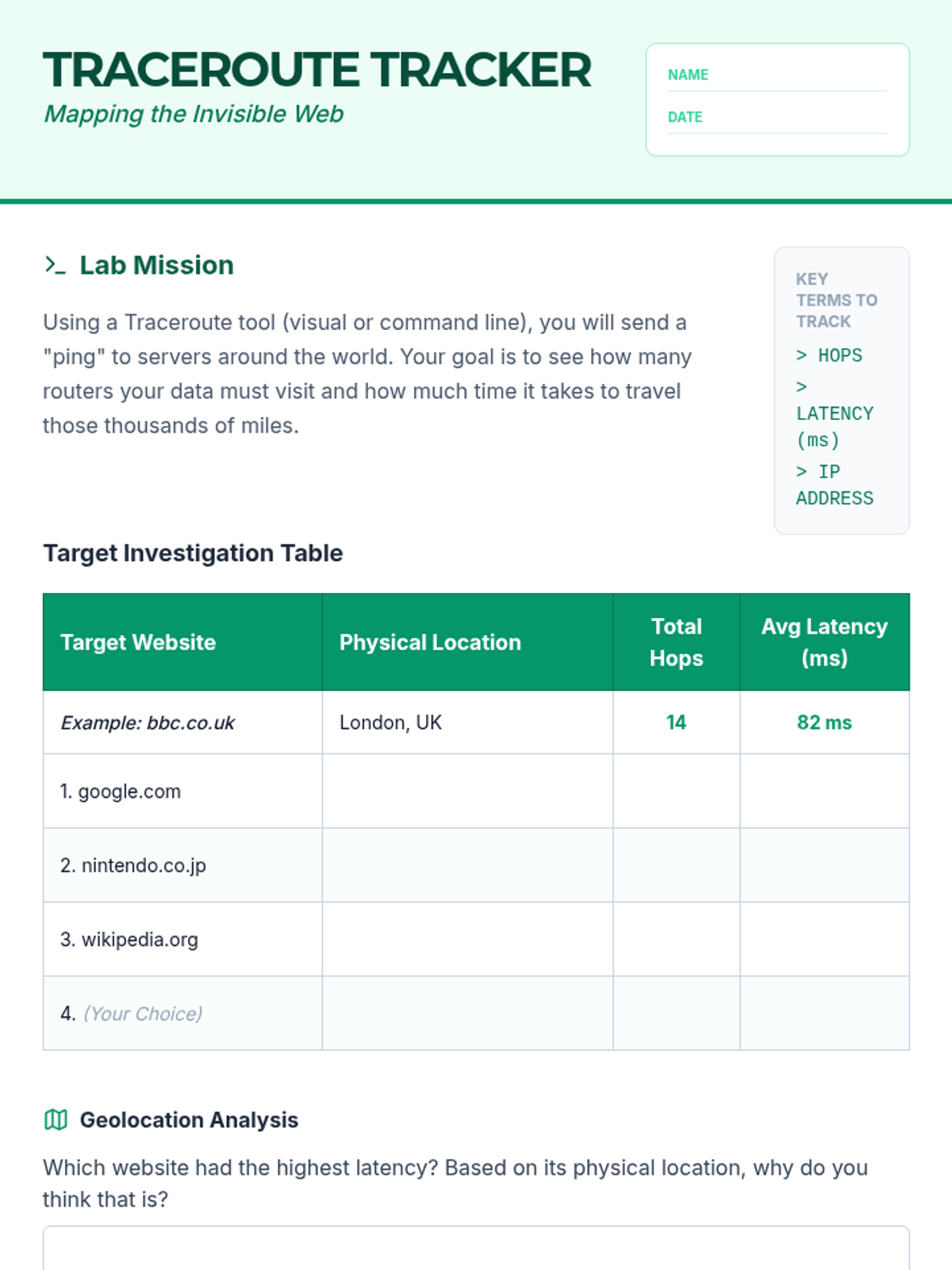
Task: Click the terminal prompt icon beside Lab Mission
Action: coord(55,265)
